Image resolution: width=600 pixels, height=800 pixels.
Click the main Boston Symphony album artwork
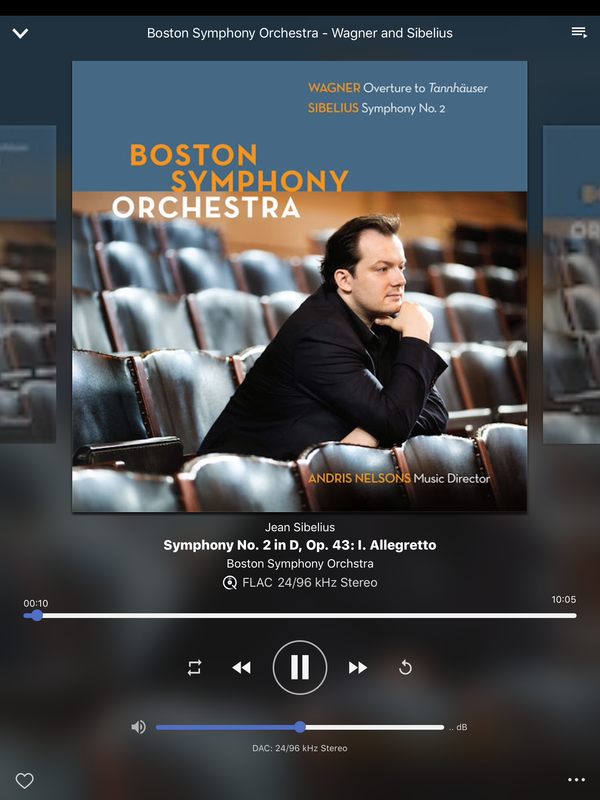[299, 286]
